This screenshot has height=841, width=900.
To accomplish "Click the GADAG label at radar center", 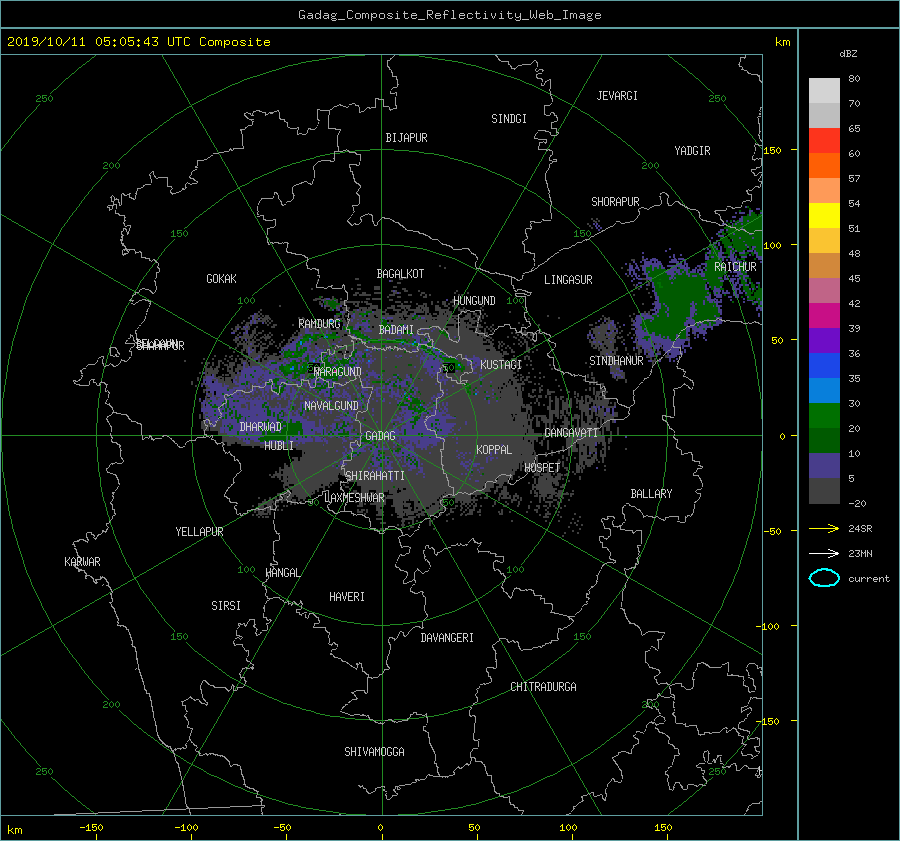I will pos(381,436).
